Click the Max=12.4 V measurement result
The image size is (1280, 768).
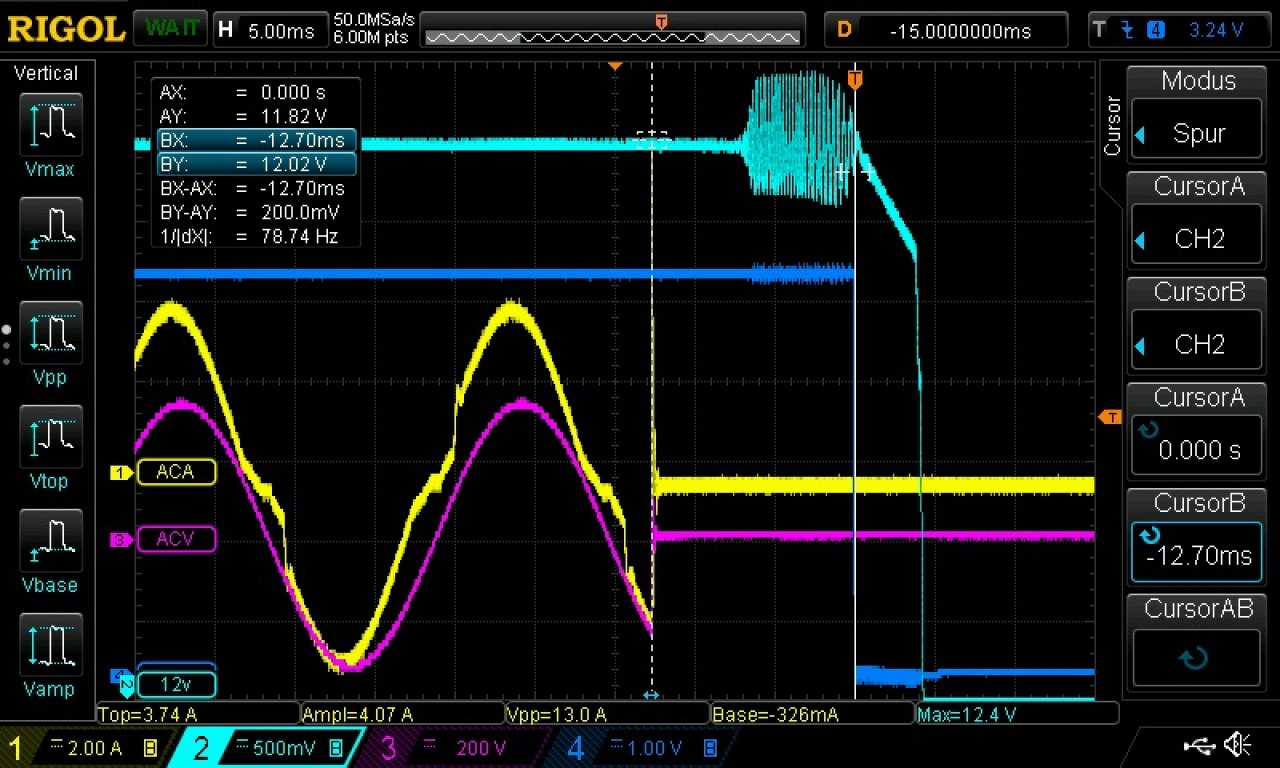click(1015, 714)
